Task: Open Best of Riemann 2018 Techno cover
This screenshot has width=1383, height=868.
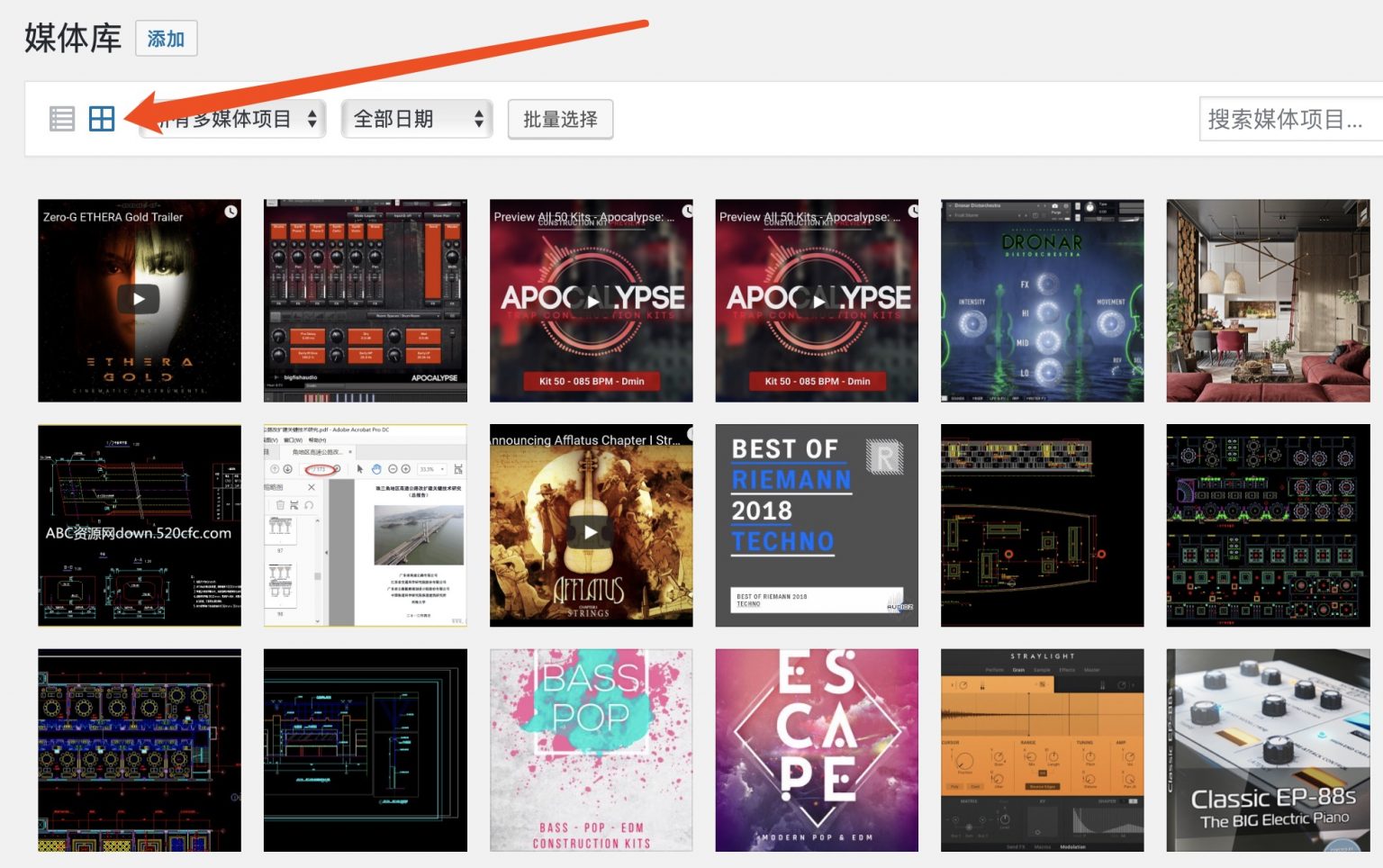Action: (817, 525)
